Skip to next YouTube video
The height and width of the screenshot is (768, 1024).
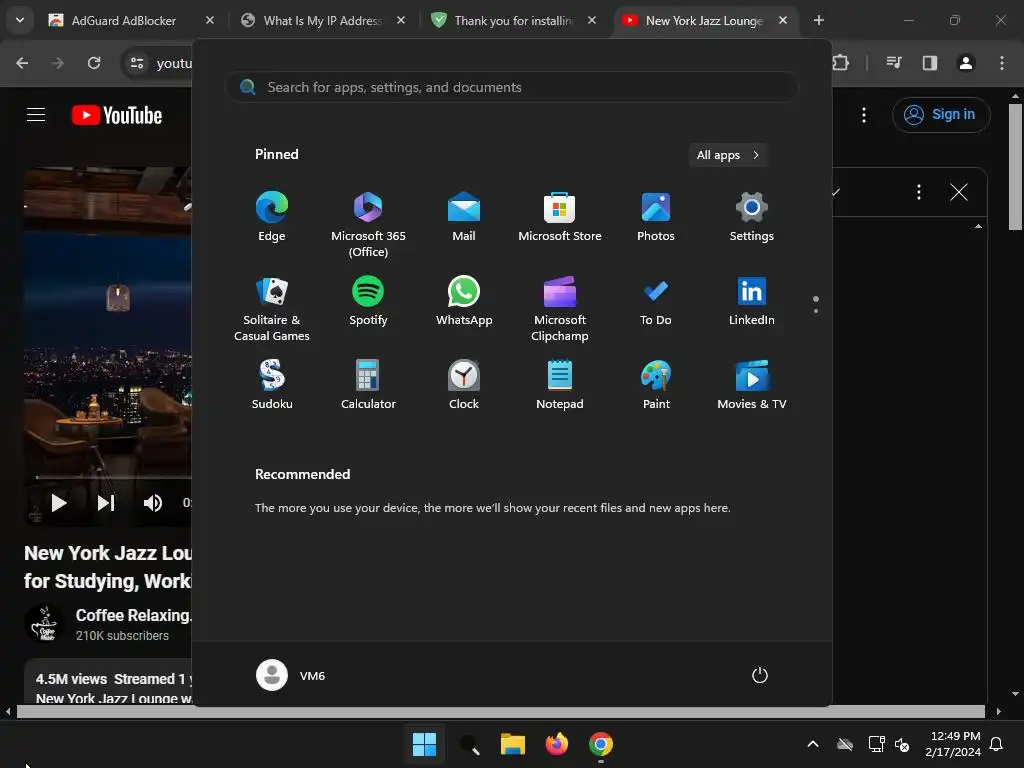coord(106,503)
